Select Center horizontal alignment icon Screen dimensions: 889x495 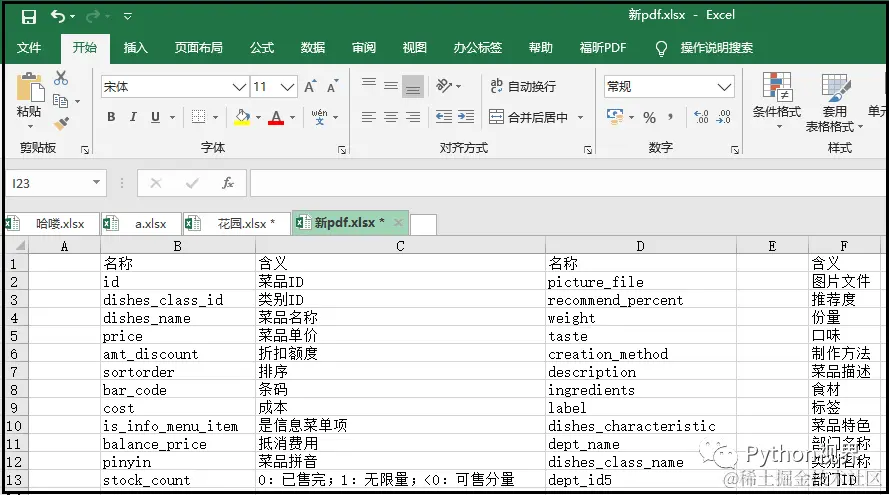391,117
